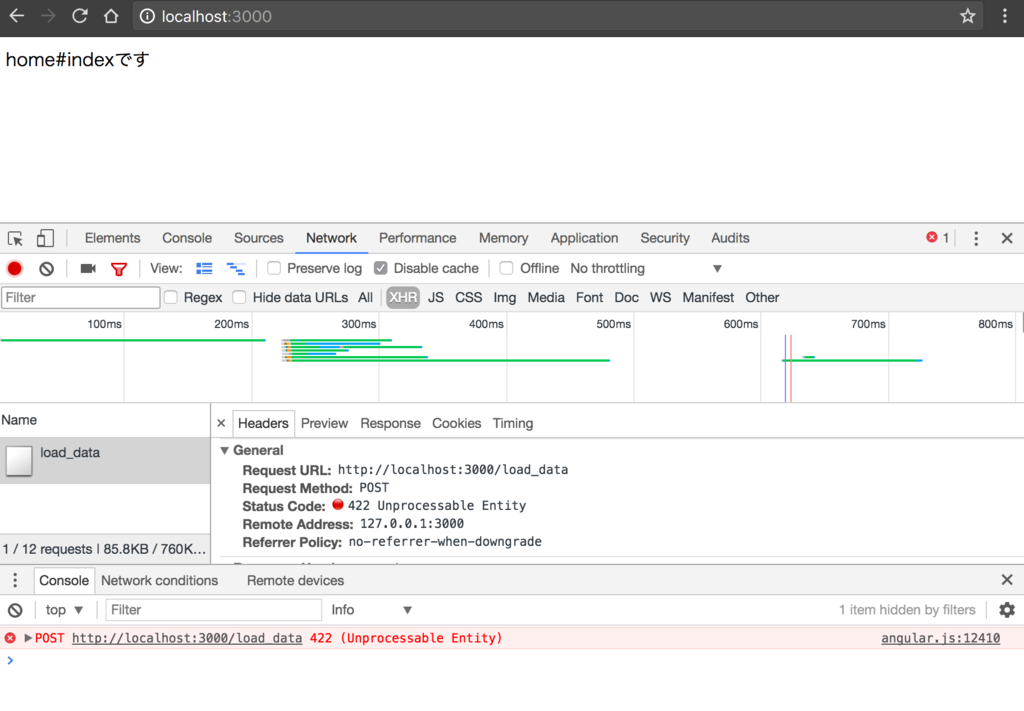The width and height of the screenshot is (1024, 711).
Task: Filter requests by Manifest type
Action: pos(708,298)
